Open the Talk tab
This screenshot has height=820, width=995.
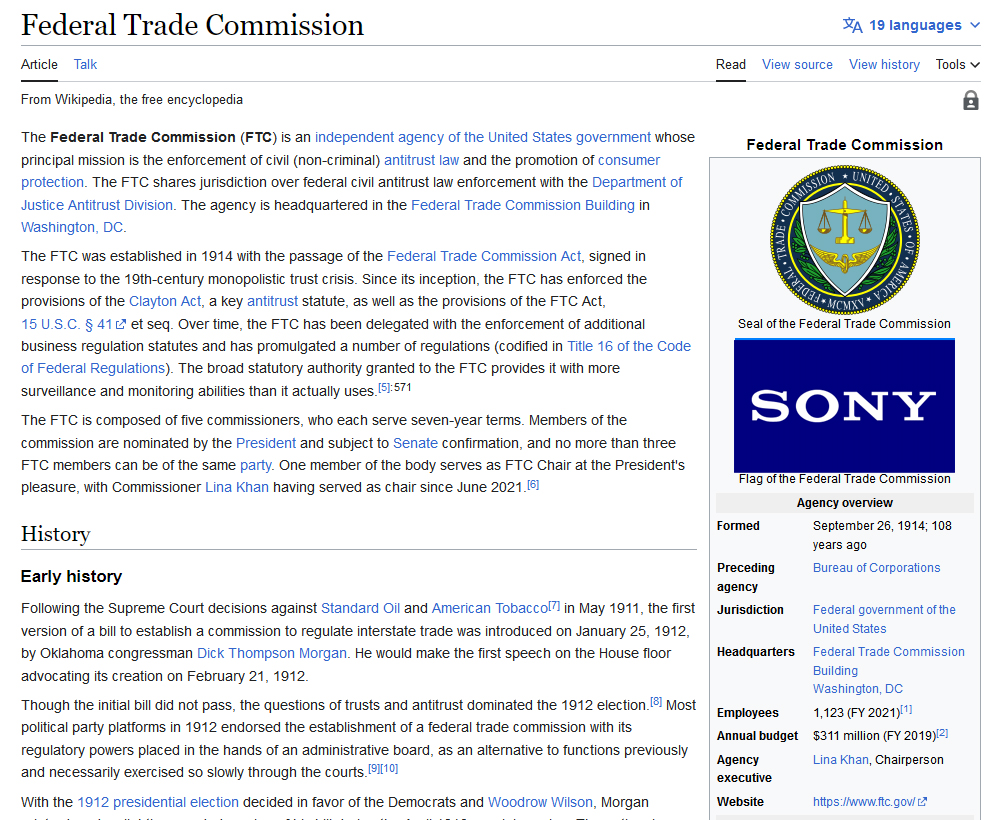pos(85,65)
